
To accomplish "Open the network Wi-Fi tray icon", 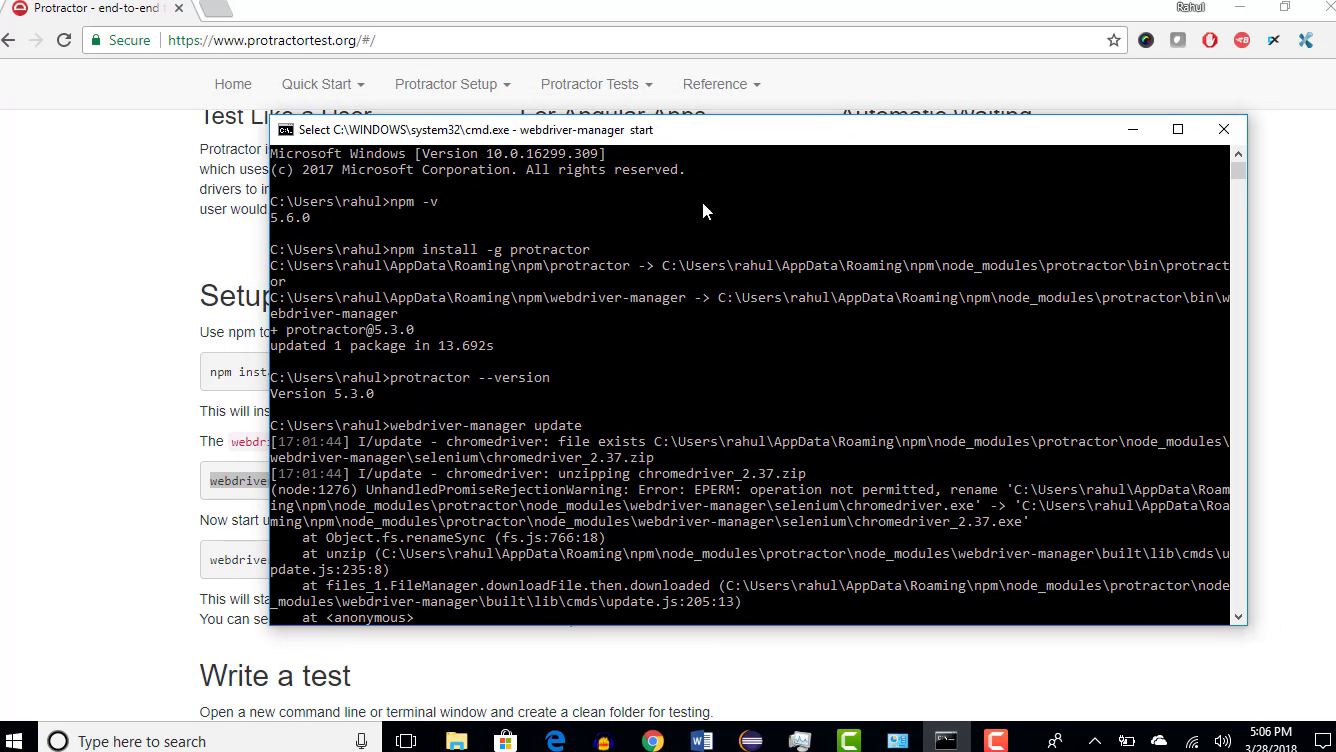I will coord(1192,741).
